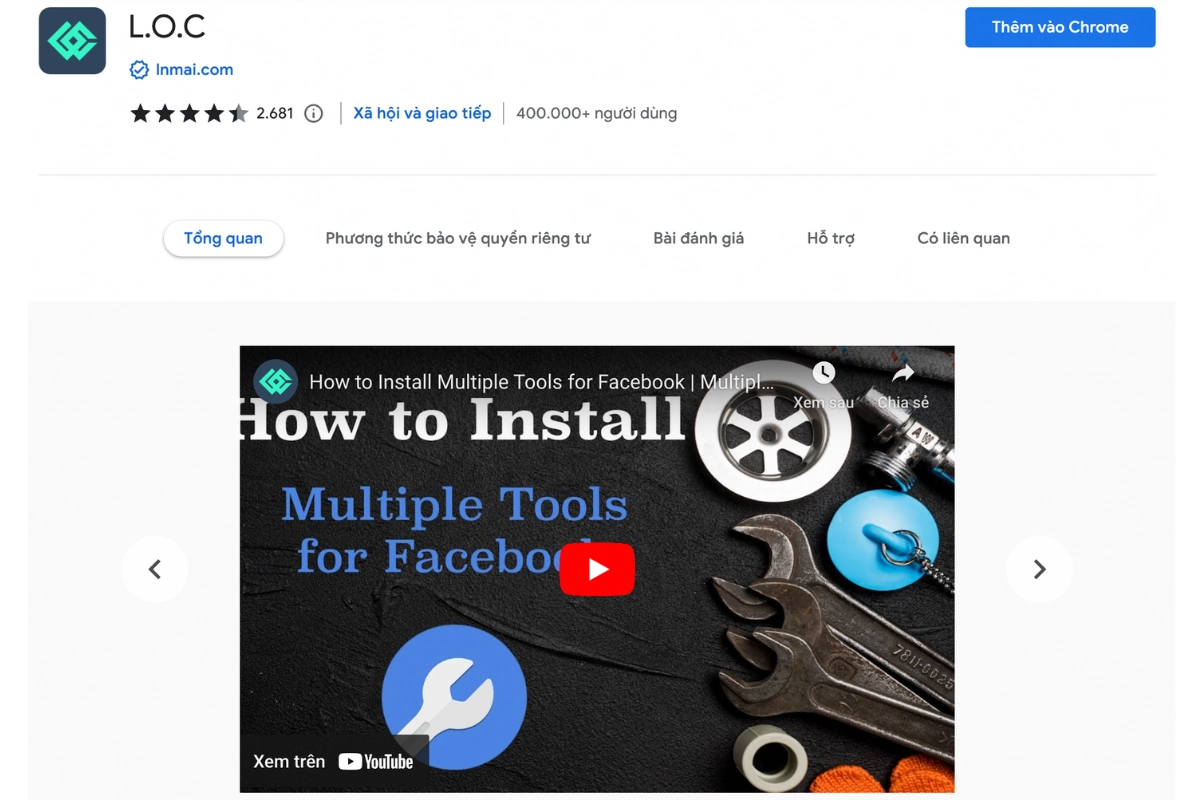This screenshot has width=1200, height=800.
Task: Open the rating info icon
Action: (x=314, y=113)
